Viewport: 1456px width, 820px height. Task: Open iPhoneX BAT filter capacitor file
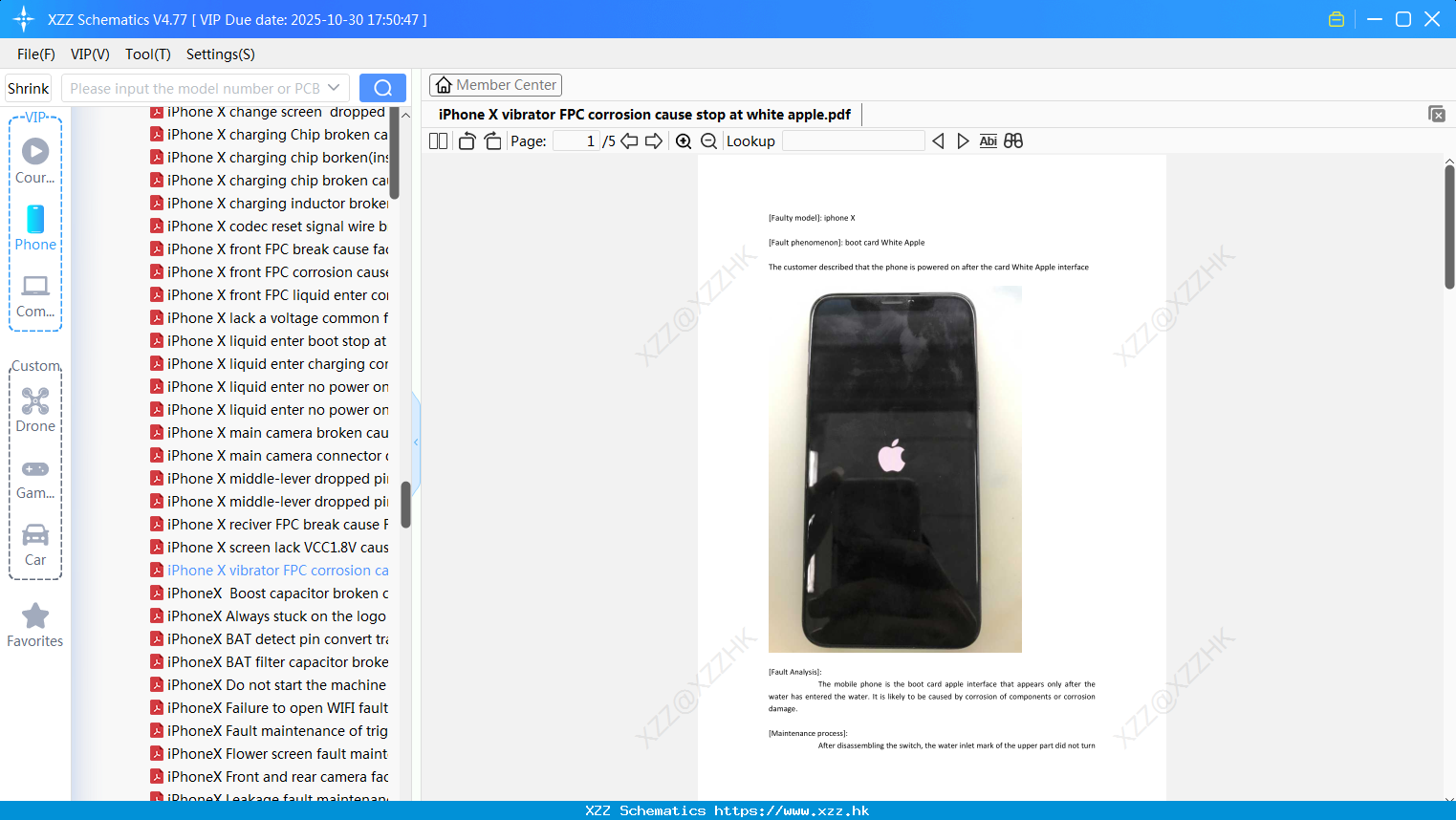coord(270,662)
